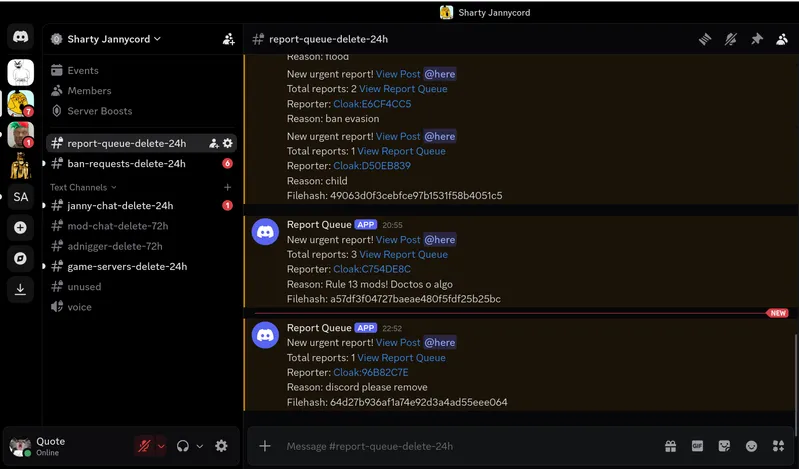Click the red NEW messages marker
The width and height of the screenshot is (799, 469).
(778, 313)
